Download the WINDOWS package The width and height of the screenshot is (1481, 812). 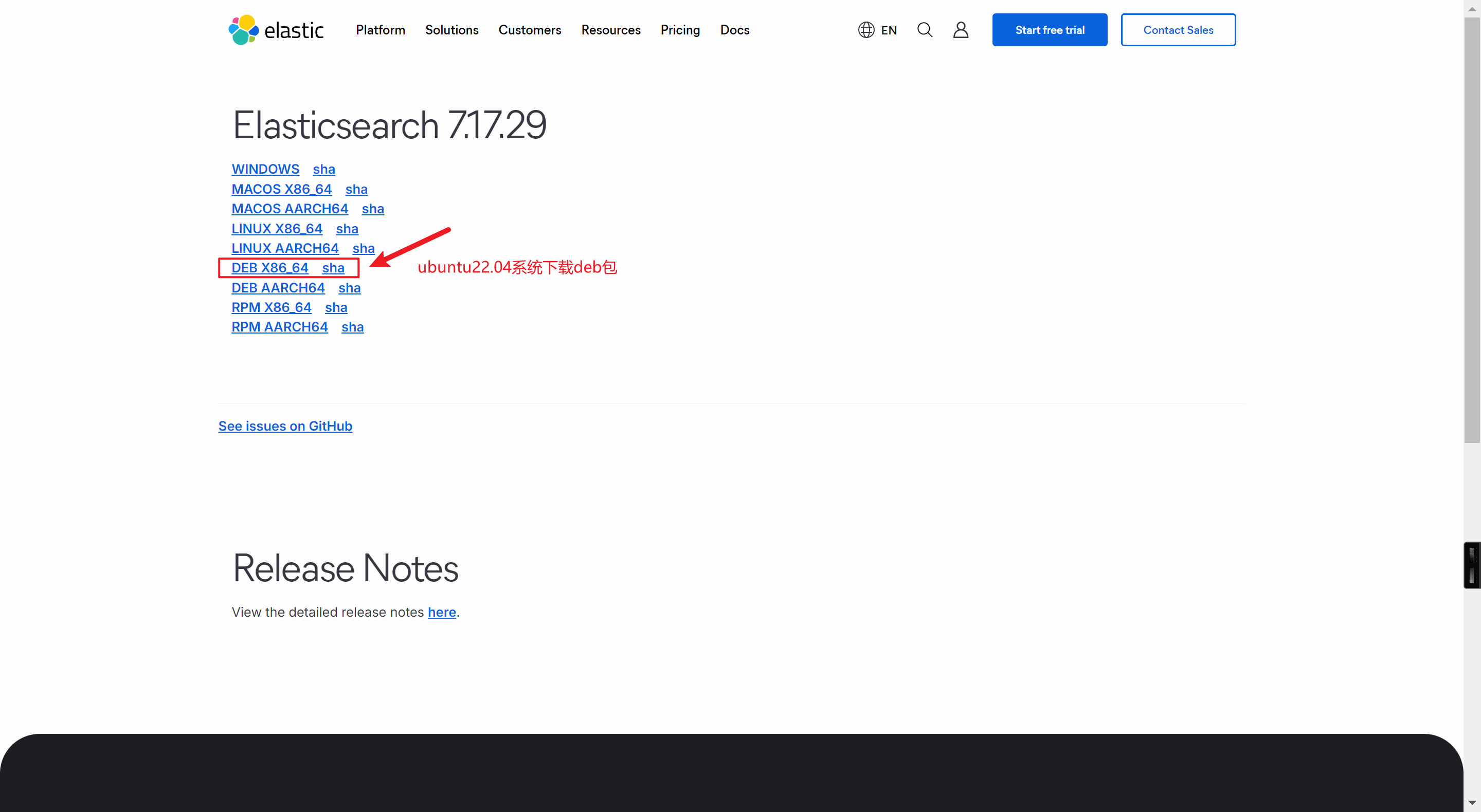click(x=265, y=169)
